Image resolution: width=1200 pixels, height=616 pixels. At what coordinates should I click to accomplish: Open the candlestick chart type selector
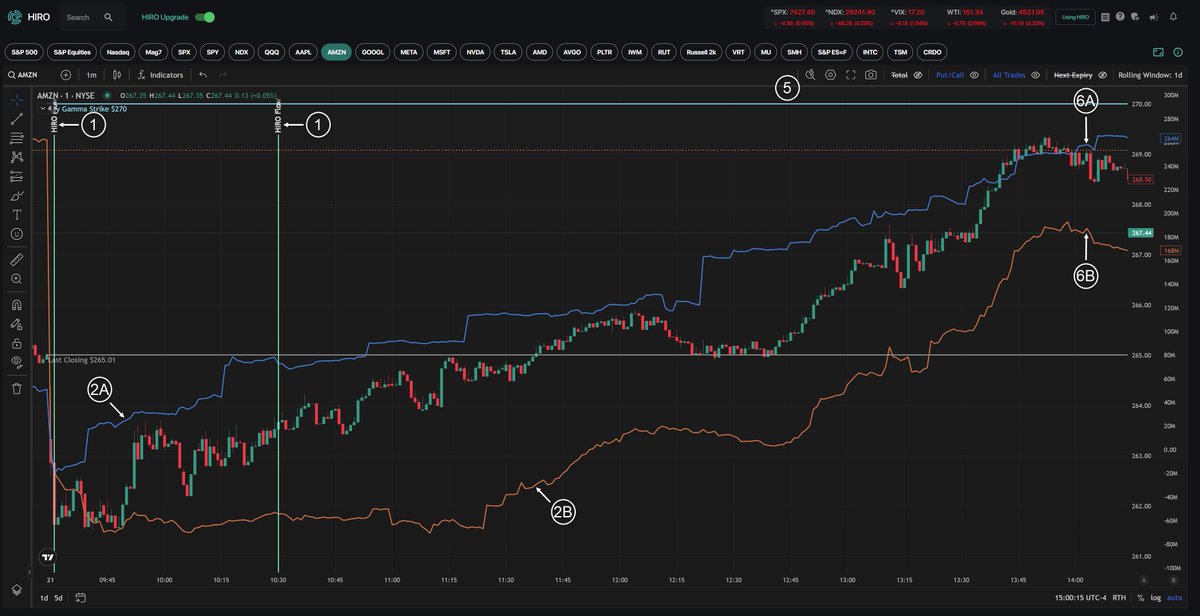pos(117,75)
